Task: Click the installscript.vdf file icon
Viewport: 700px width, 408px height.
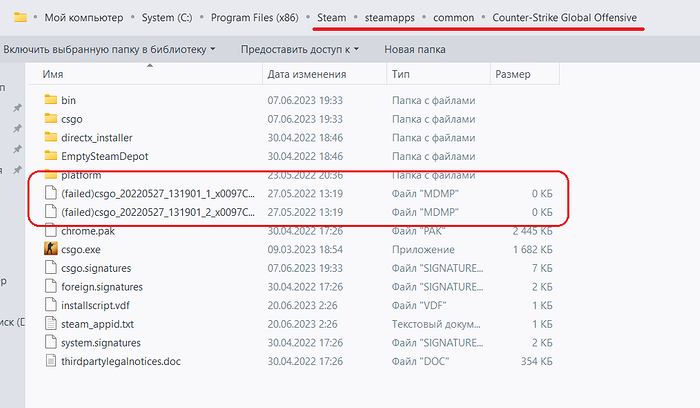Action: pos(51,305)
